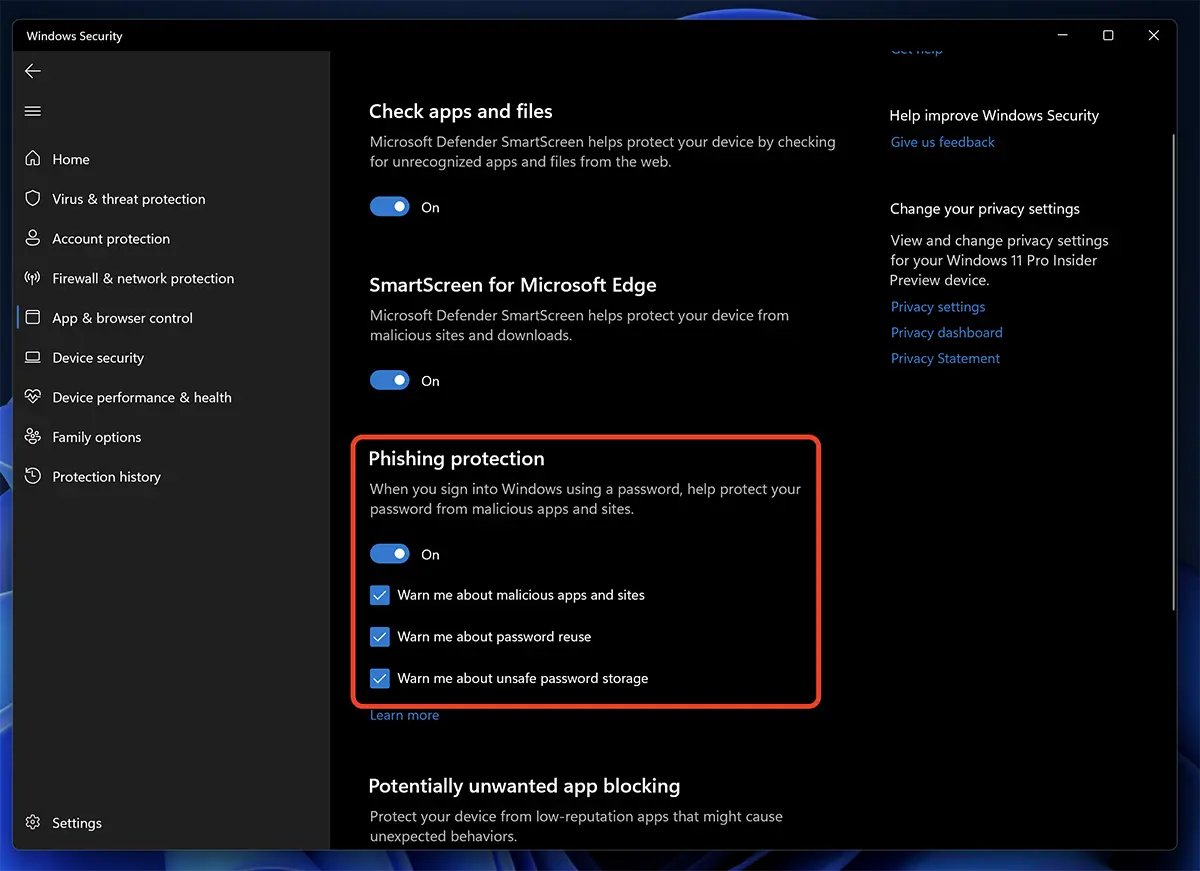Open the hamburger navigation menu icon
Image resolution: width=1200 pixels, height=871 pixels.
pos(33,111)
